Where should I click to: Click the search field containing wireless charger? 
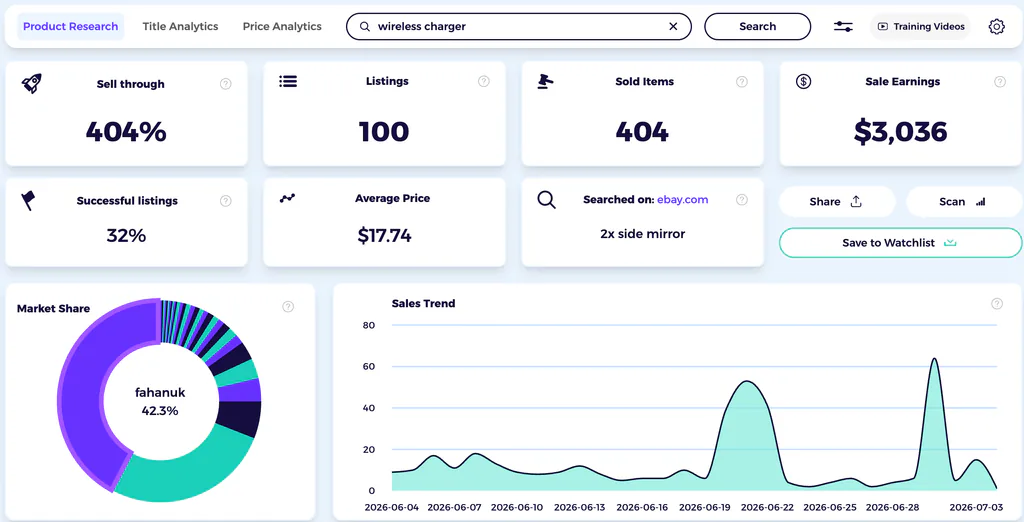pyautogui.click(x=519, y=27)
